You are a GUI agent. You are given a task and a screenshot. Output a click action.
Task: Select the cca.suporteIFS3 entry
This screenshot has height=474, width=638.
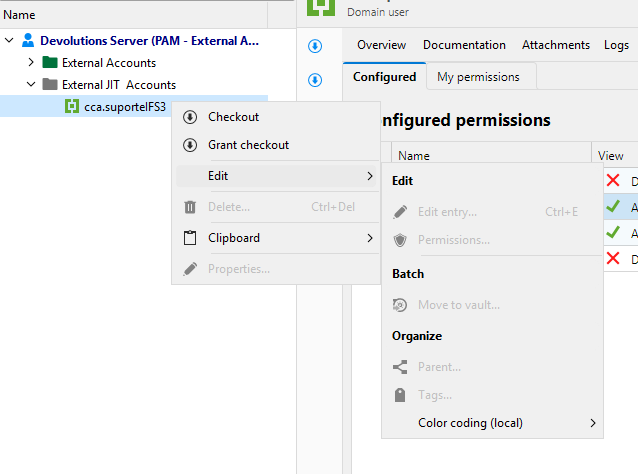coord(125,107)
